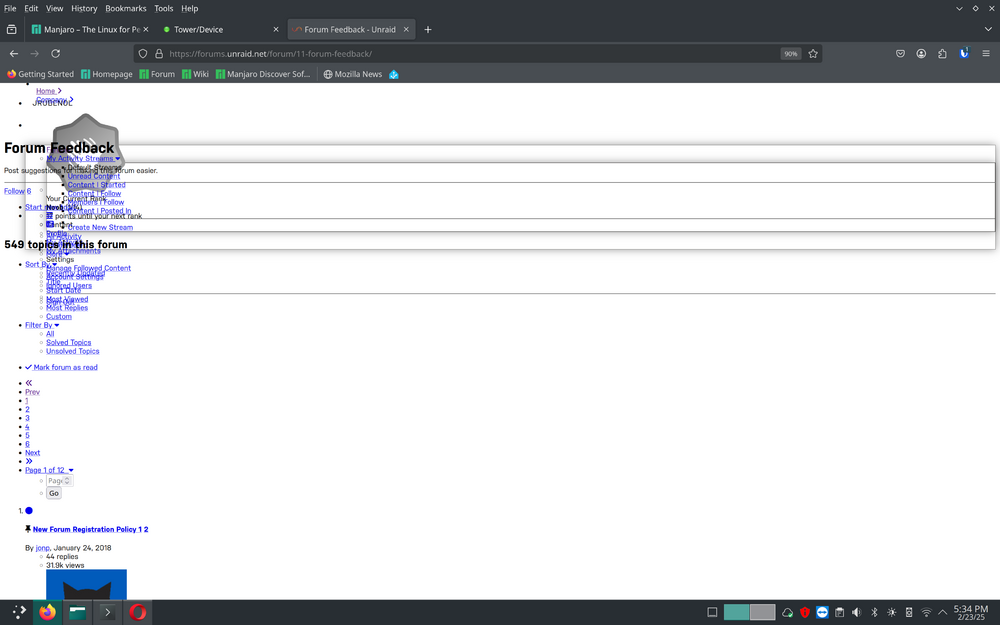Switch to the Tower/Device tab
The image size is (1000, 625).
[220, 29]
